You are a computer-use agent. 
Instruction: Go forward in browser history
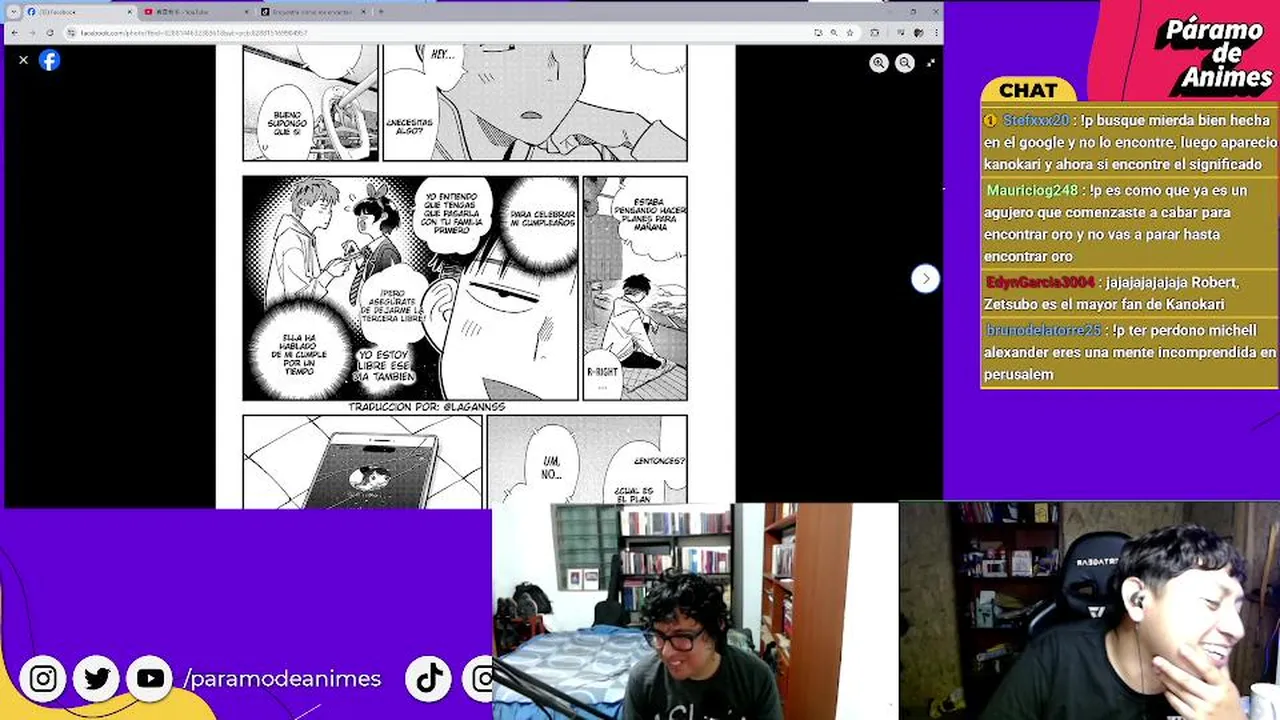point(32,33)
